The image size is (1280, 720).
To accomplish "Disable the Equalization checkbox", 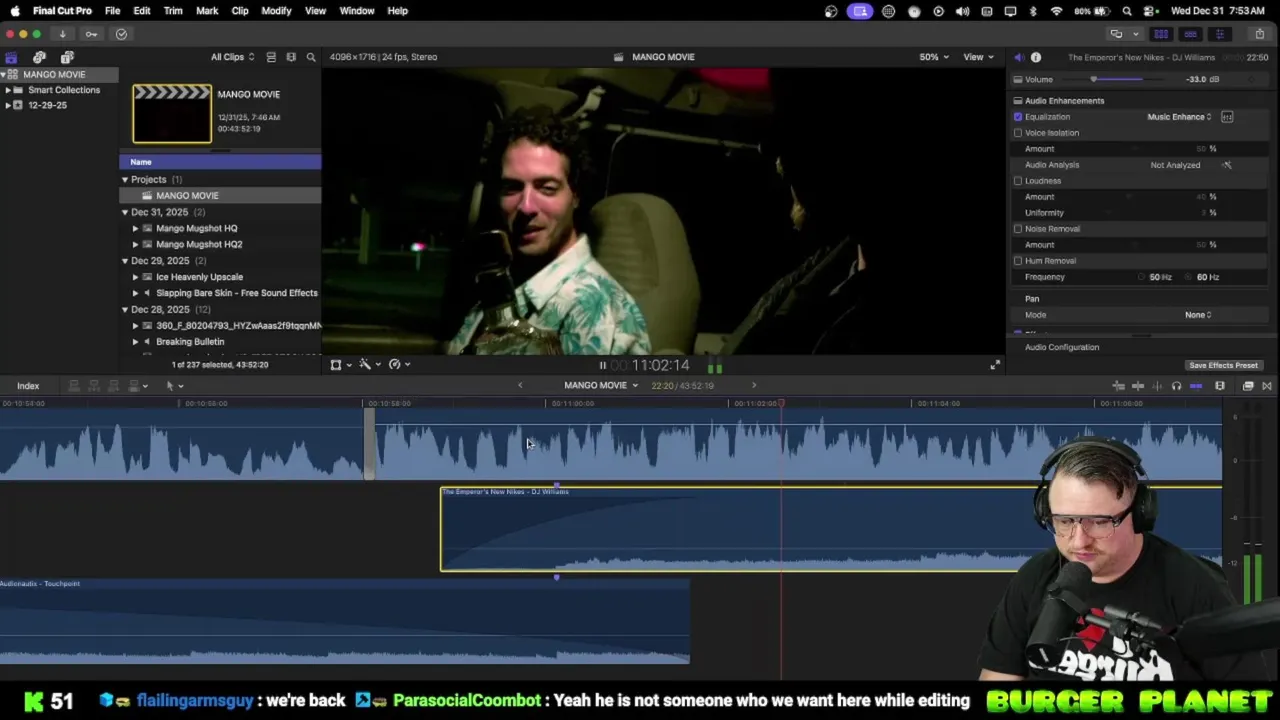I will click(x=1018, y=117).
